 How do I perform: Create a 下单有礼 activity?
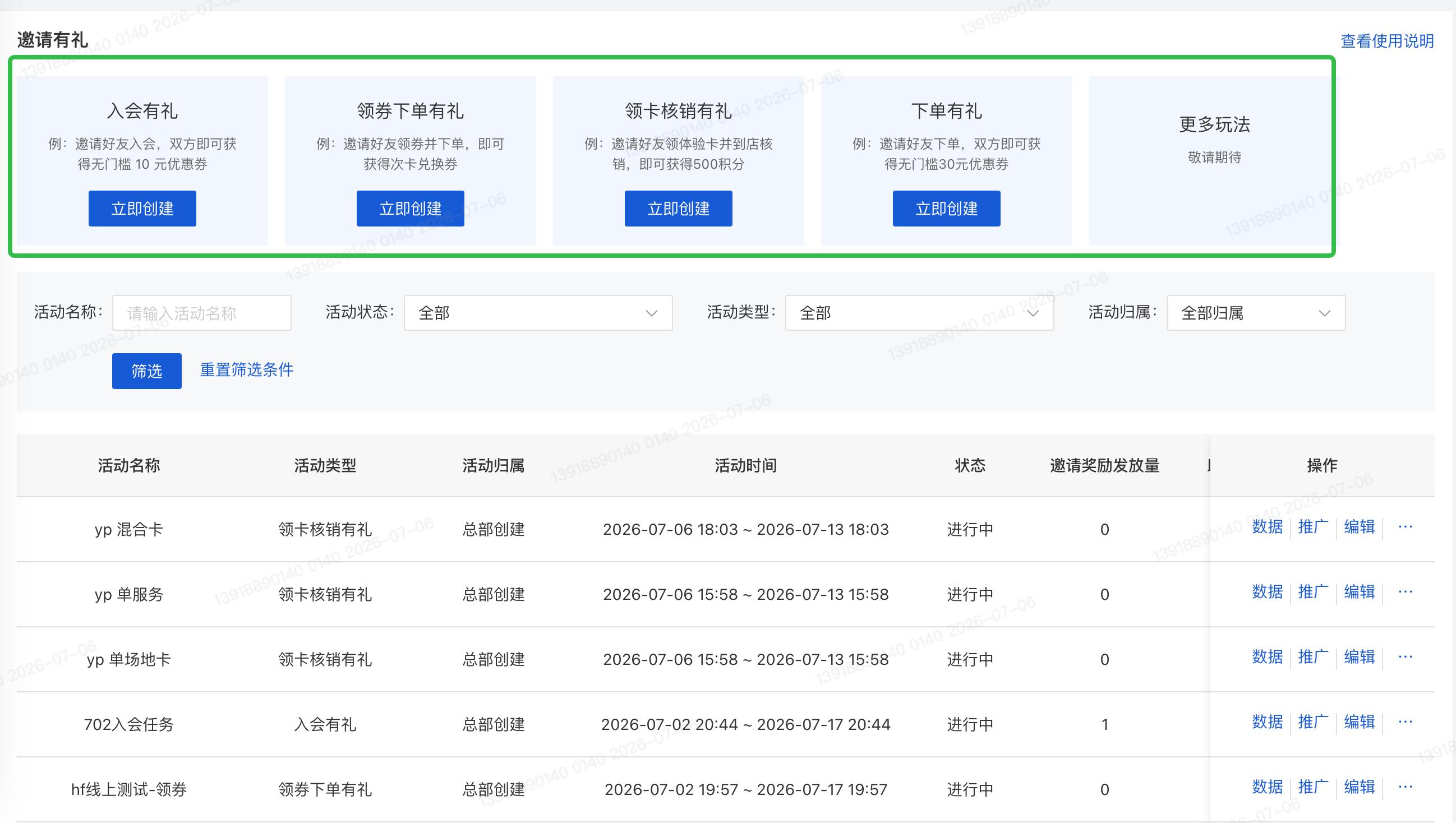[947, 209]
